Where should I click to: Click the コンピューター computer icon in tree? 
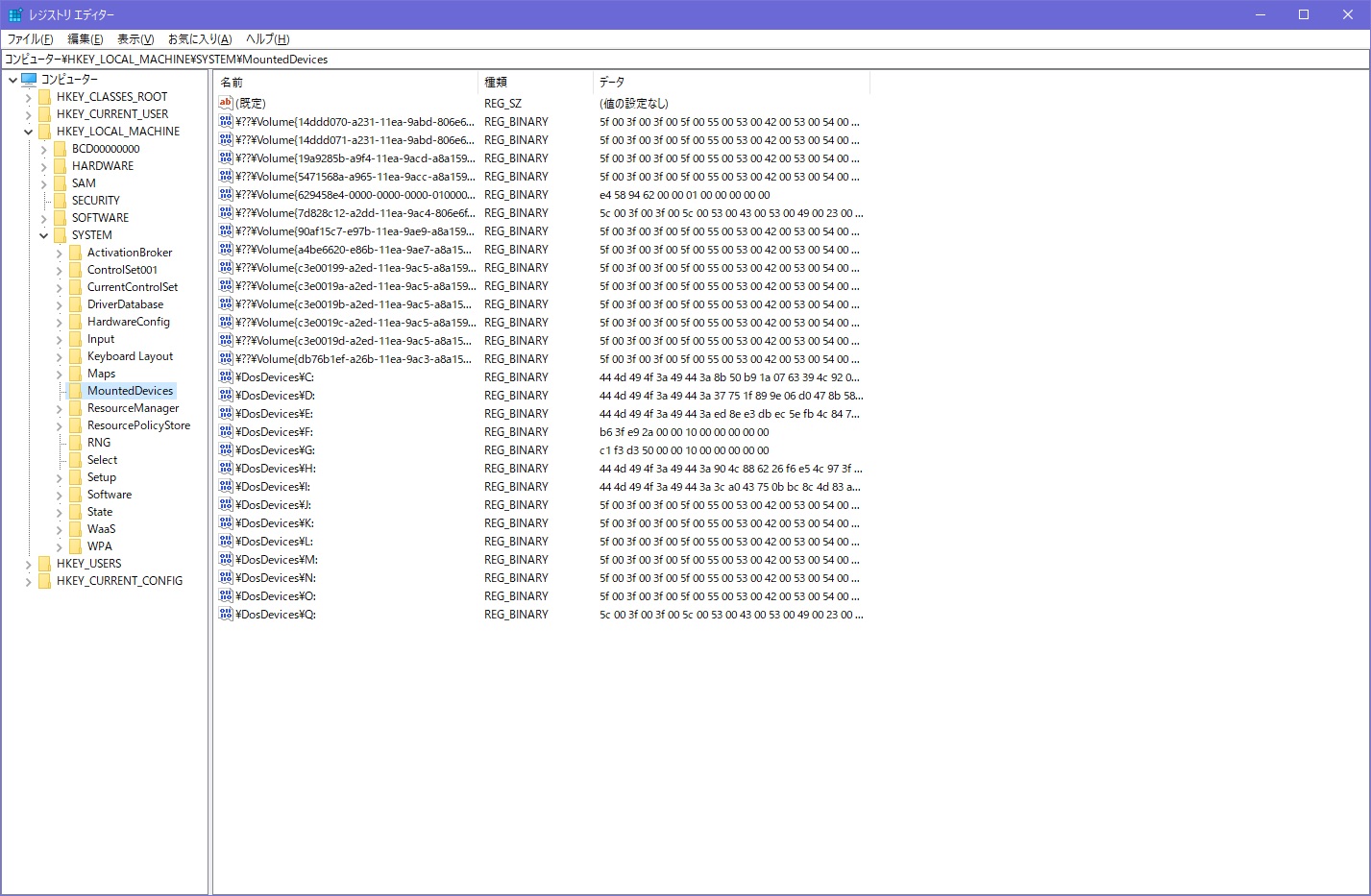[29, 79]
